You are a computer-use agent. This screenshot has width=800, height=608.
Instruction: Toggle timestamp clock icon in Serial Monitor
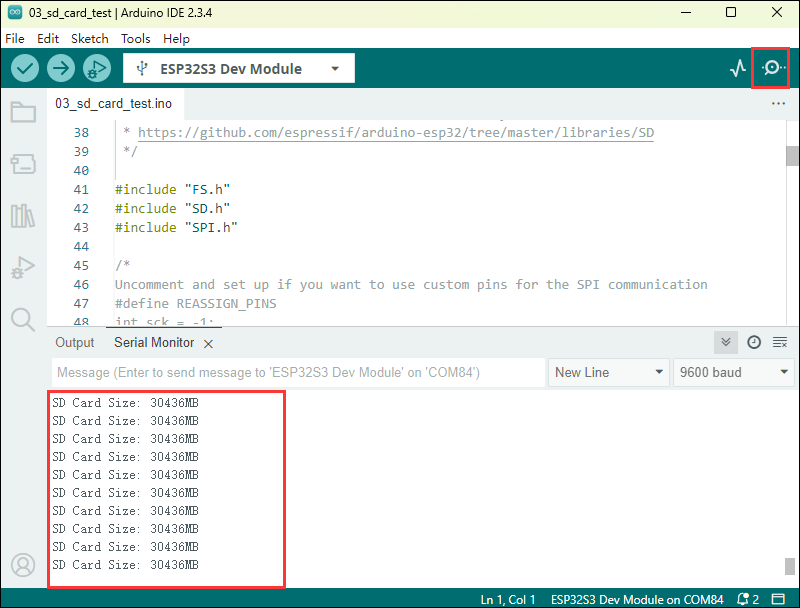[x=754, y=342]
